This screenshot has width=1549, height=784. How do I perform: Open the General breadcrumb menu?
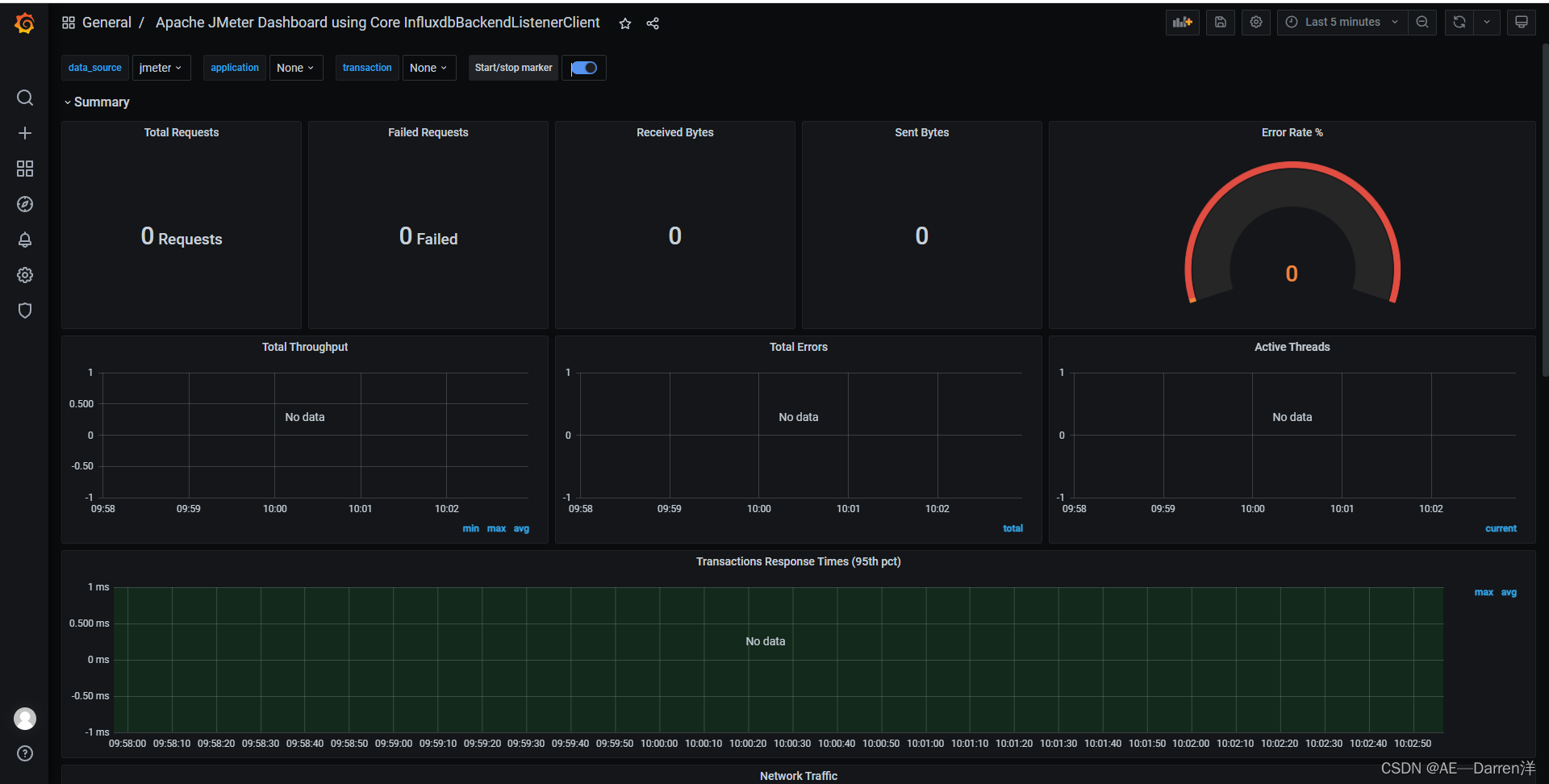point(106,22)
